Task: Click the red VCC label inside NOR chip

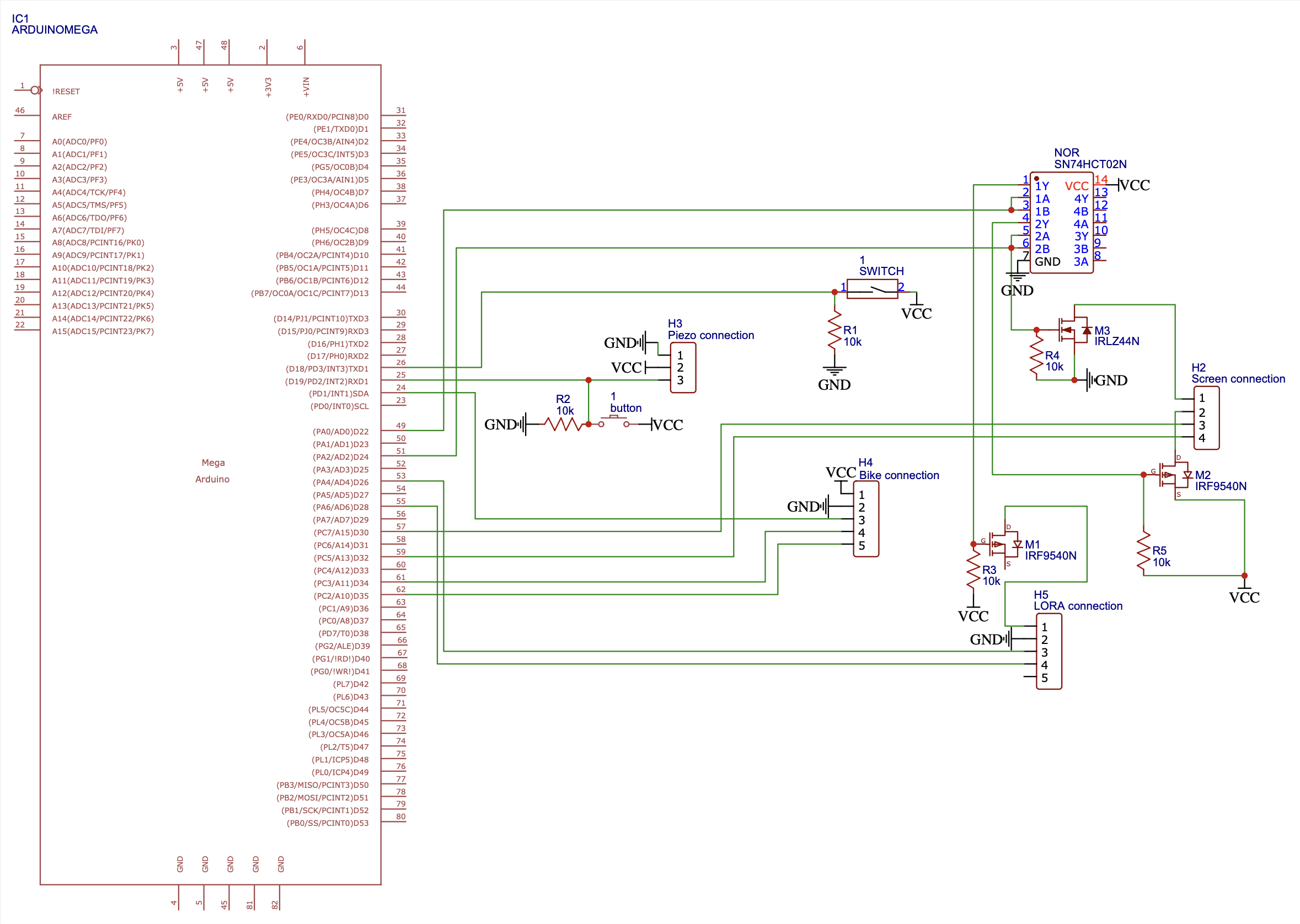Action: pos(1076,186)
